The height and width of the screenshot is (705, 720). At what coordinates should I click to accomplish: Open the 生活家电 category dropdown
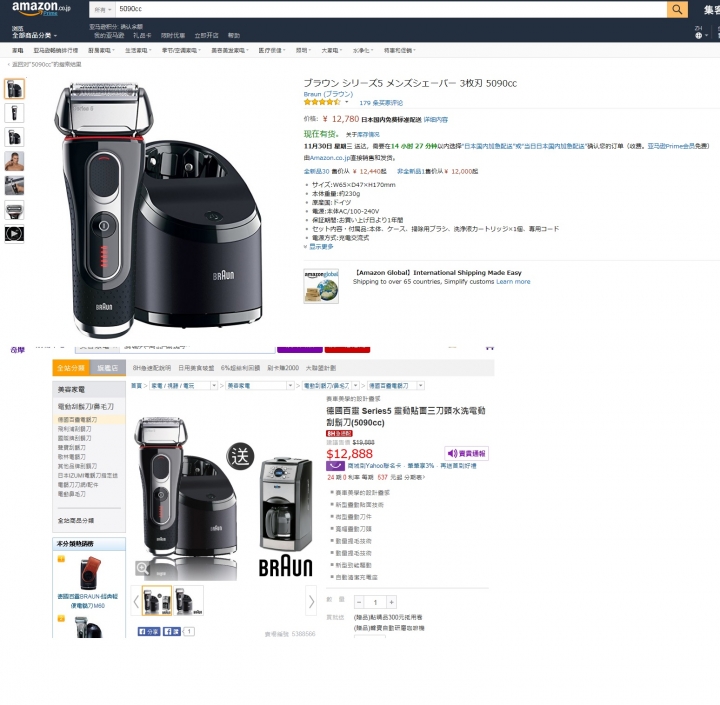coord(138,51)
